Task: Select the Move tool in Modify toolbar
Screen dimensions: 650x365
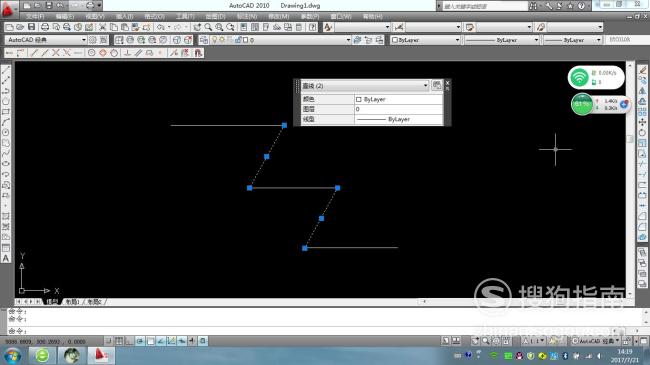Action: pos(643,122)
